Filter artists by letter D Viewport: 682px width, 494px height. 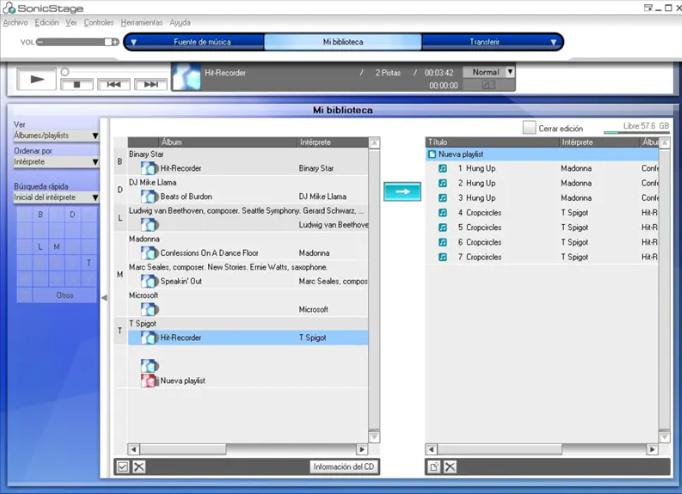pos(73,214)
